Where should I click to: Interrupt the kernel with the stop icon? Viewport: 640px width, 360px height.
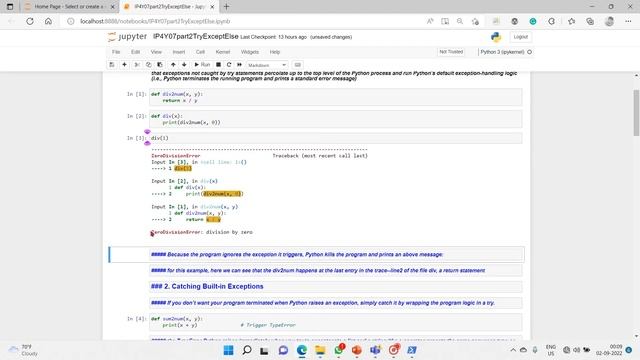[218, 65]
